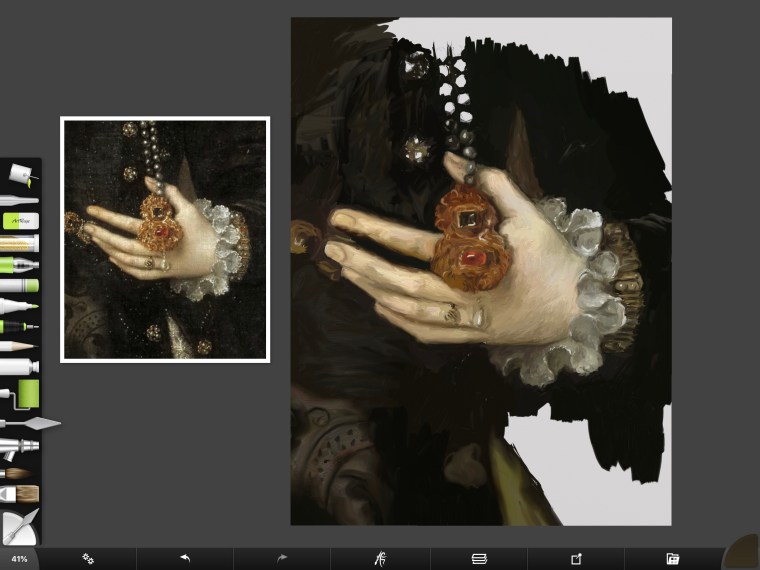760x570 pixels.
Task: Pick the gray tapered color sampler tool
Action: coord(18,200)
